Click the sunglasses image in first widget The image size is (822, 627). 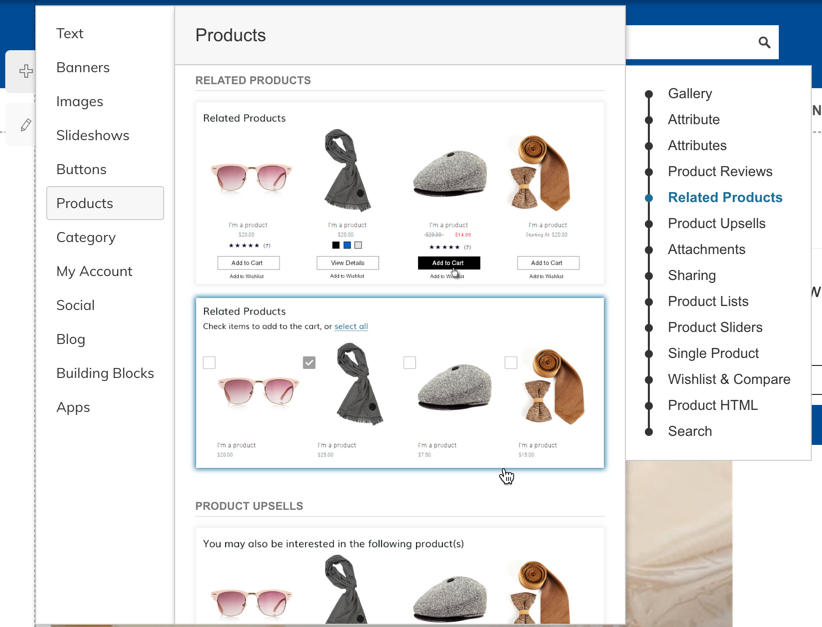(251, 177)
